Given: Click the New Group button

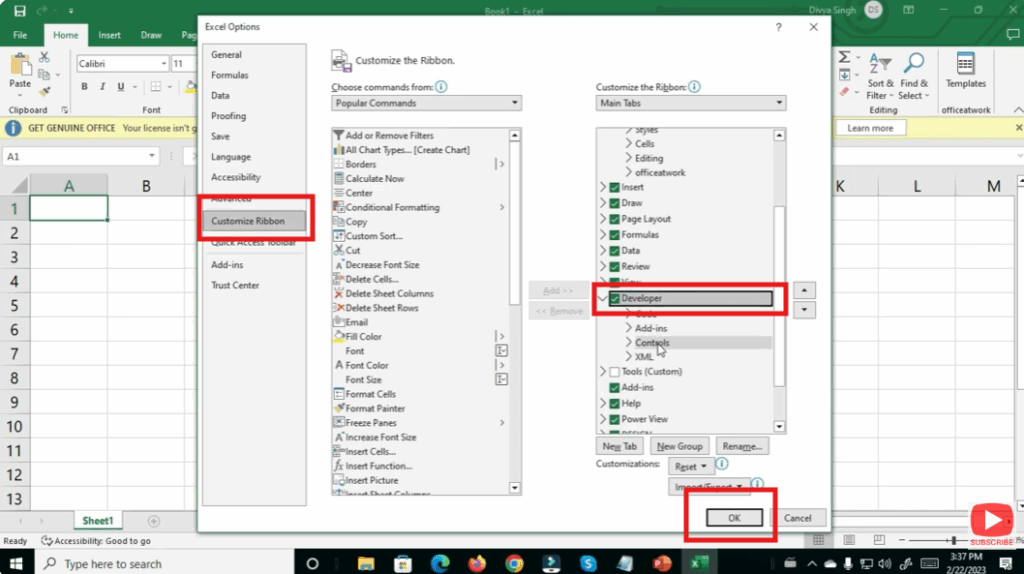Looking at the screenshot, I should coord(679,446).
